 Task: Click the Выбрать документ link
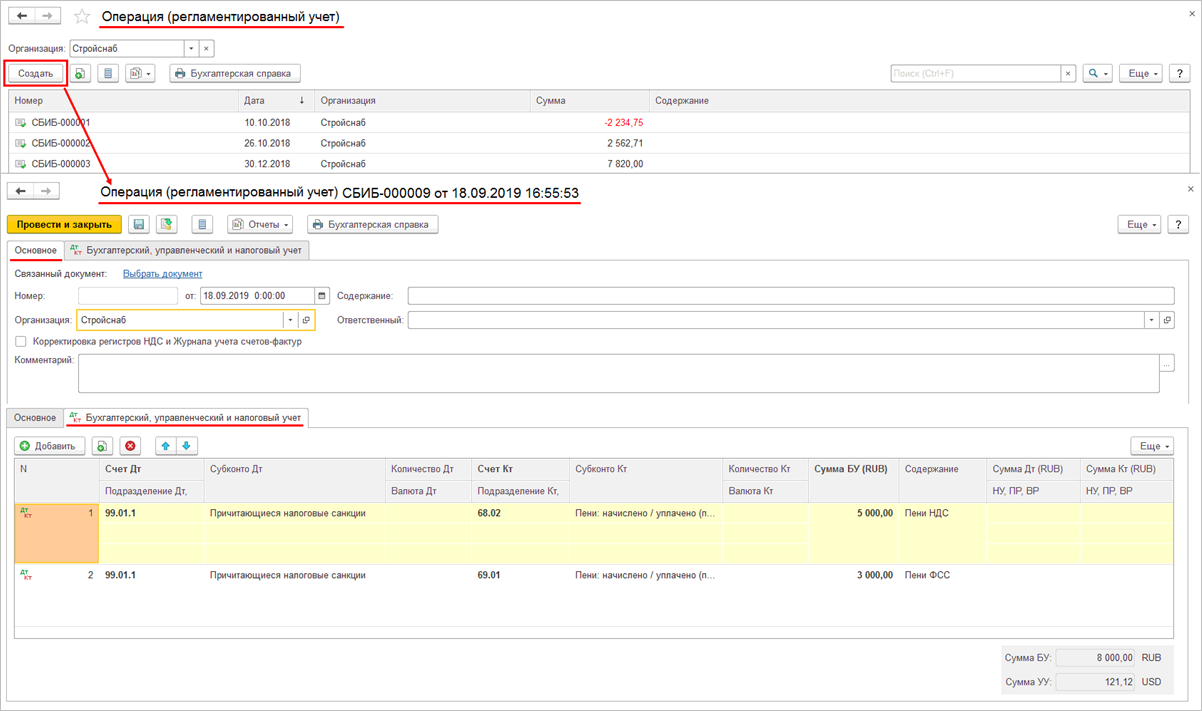pos(162,273)
